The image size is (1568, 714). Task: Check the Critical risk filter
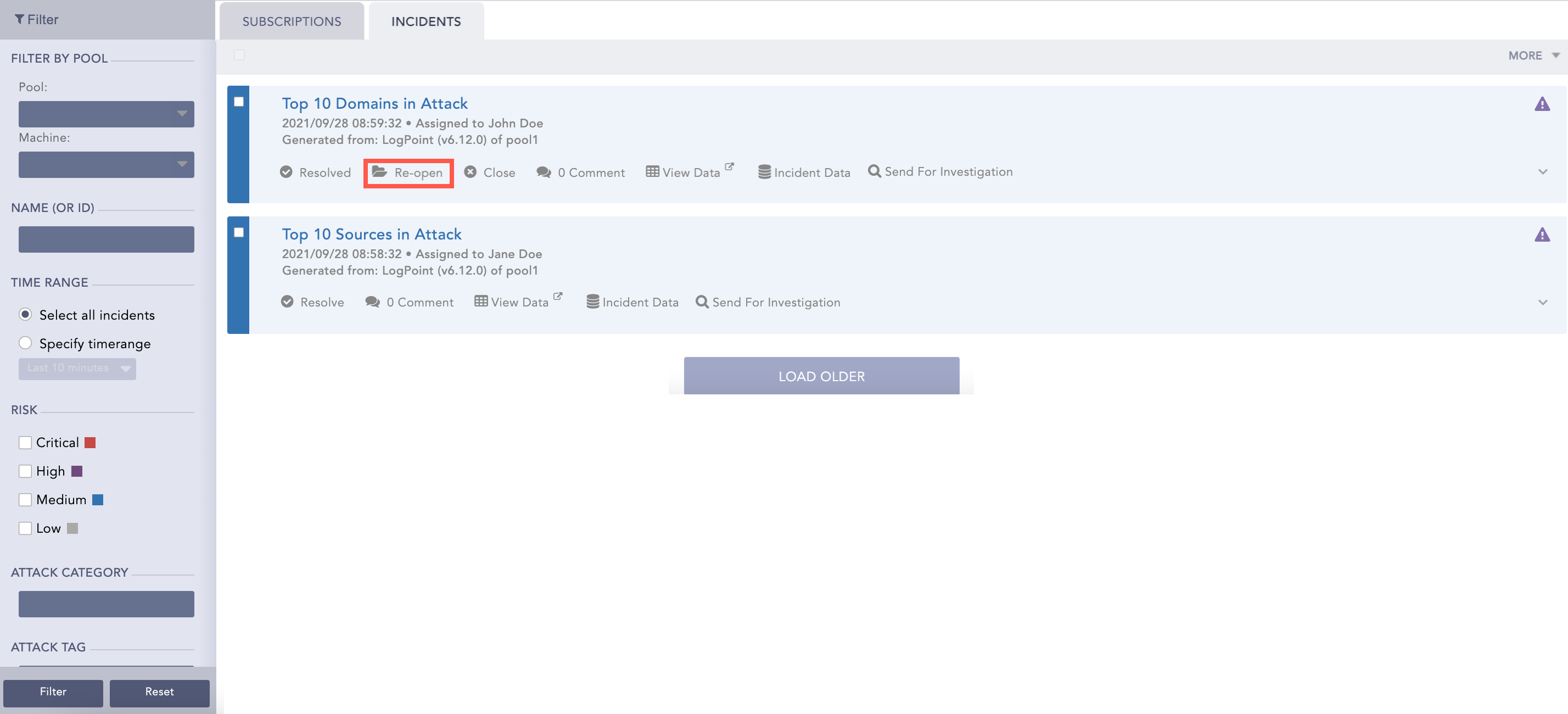click(x=25, y=442)
